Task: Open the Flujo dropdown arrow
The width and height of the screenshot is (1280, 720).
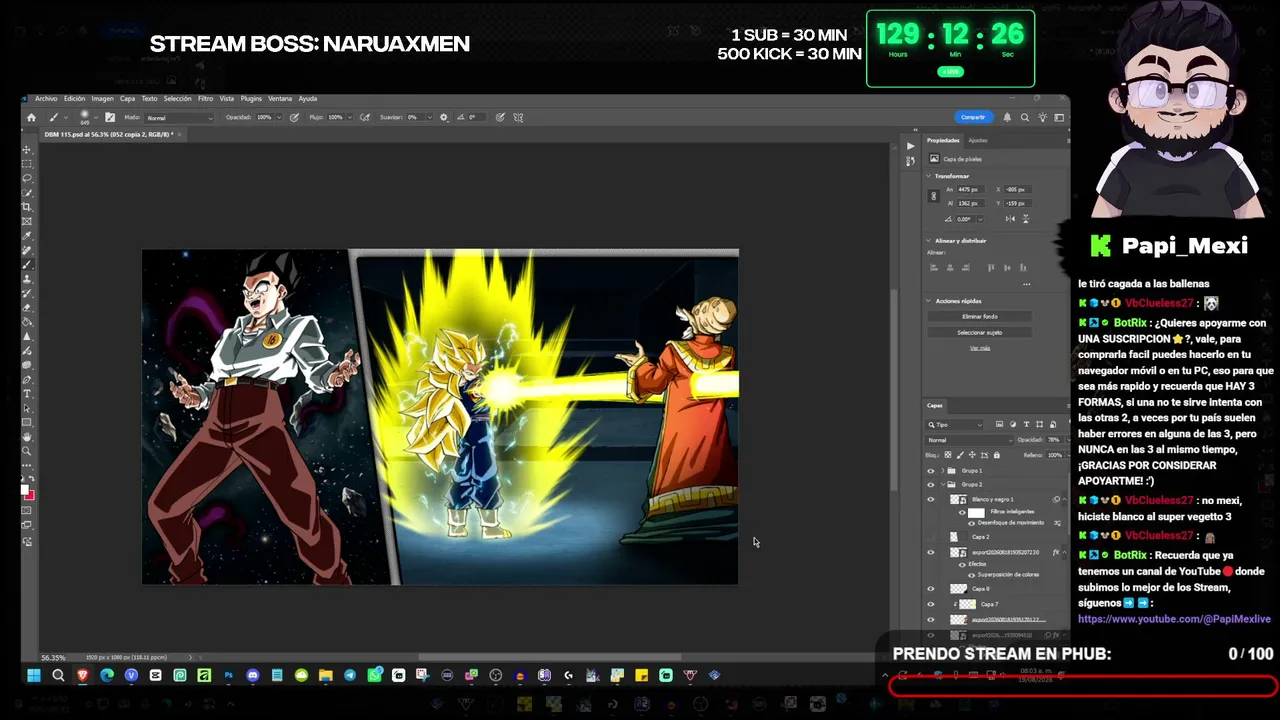Action: [350, 117]
